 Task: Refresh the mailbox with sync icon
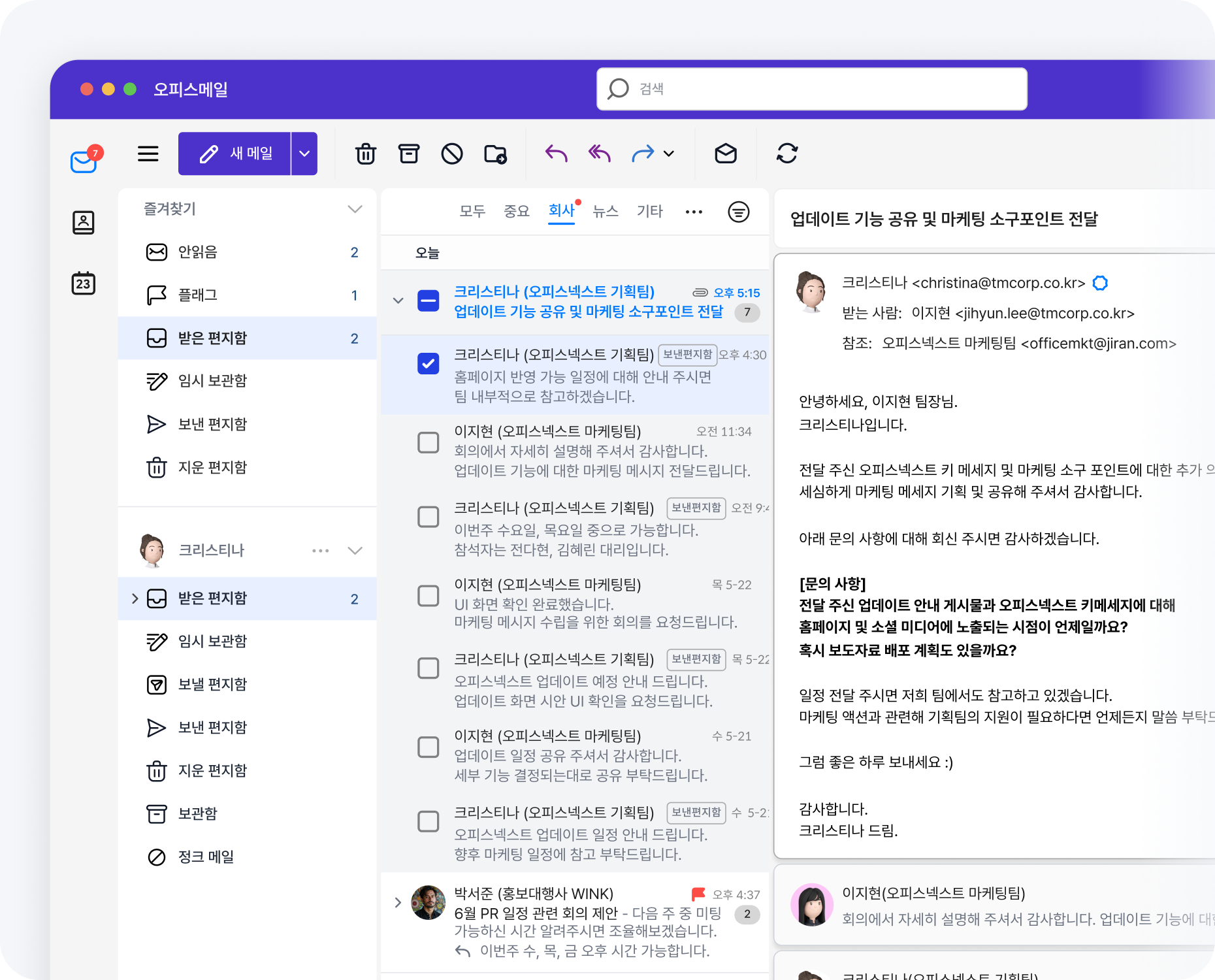point(787,154)
